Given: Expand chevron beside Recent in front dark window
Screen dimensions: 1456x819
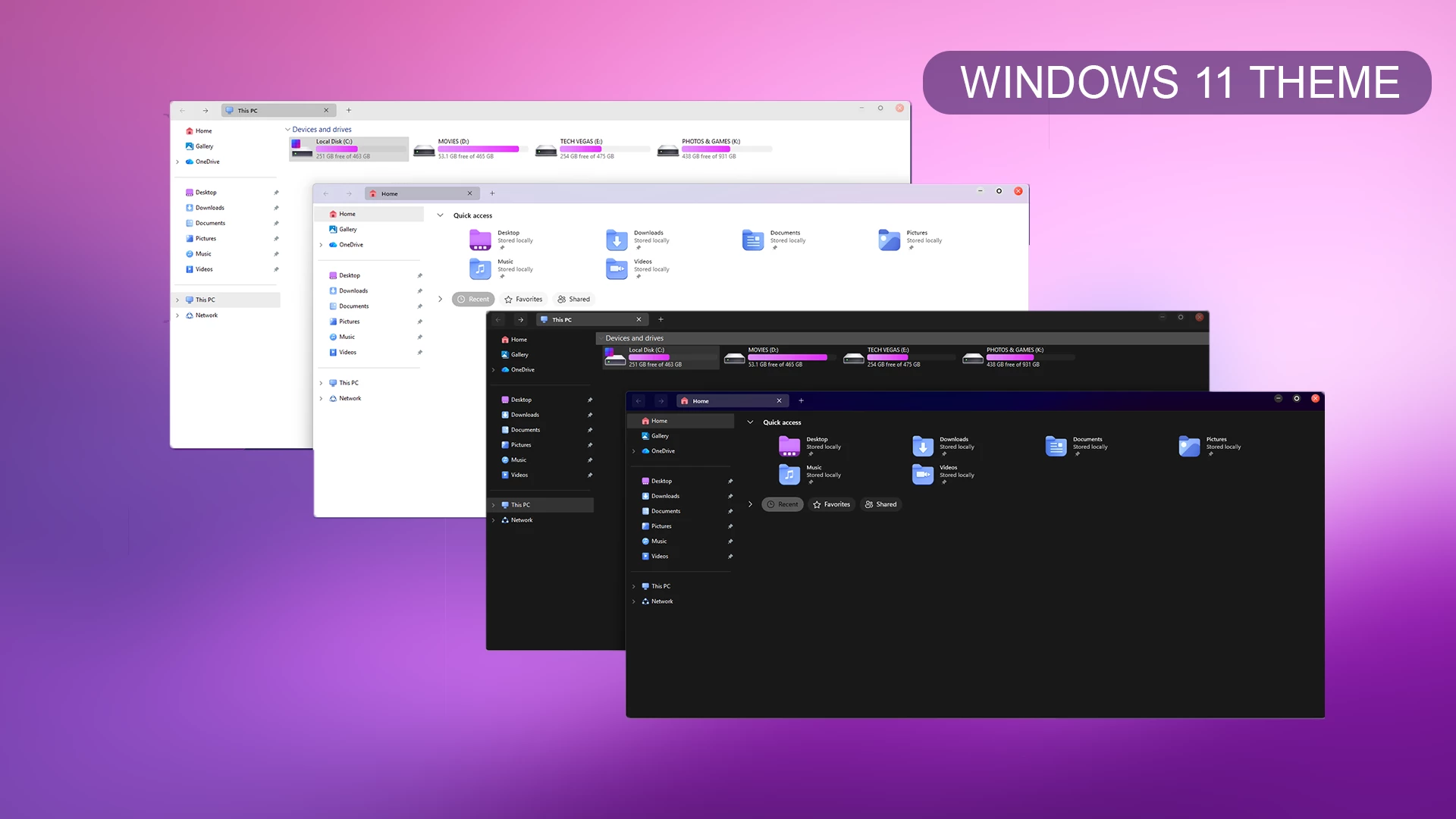Looking at the screenshot, I should pyautogui.click(x=750, y=504).
